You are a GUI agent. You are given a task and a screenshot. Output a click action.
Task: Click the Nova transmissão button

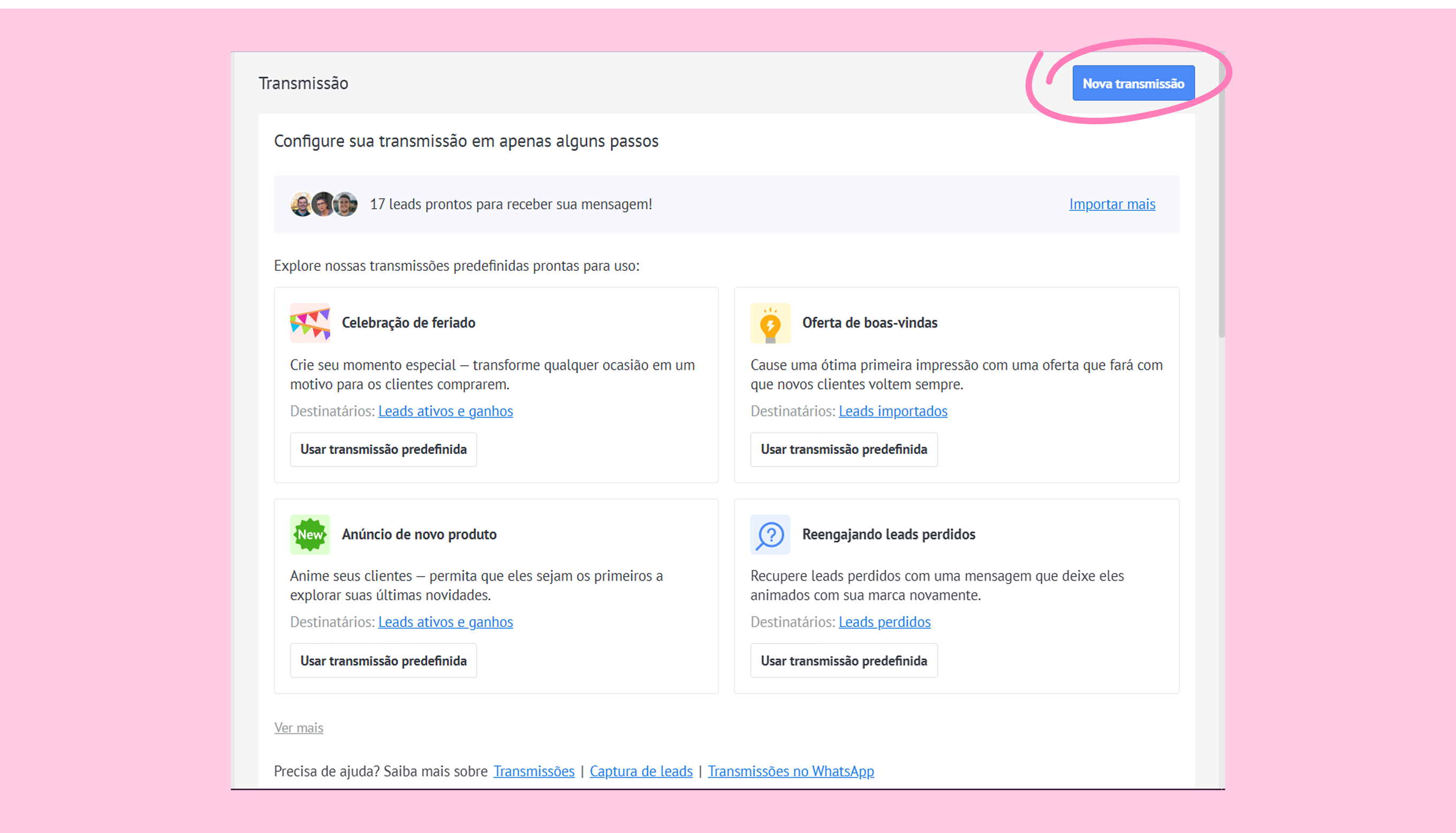[1133, 84]
